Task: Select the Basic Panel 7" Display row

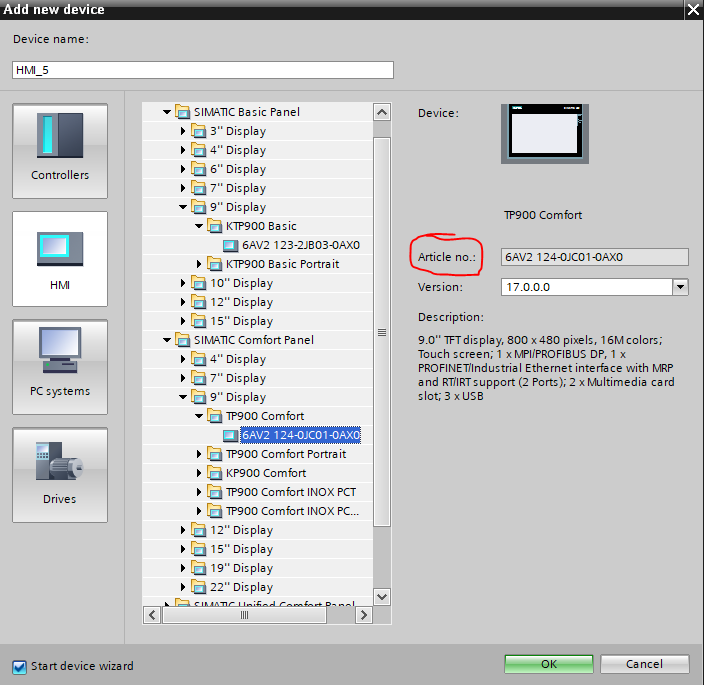Action: 258,188
